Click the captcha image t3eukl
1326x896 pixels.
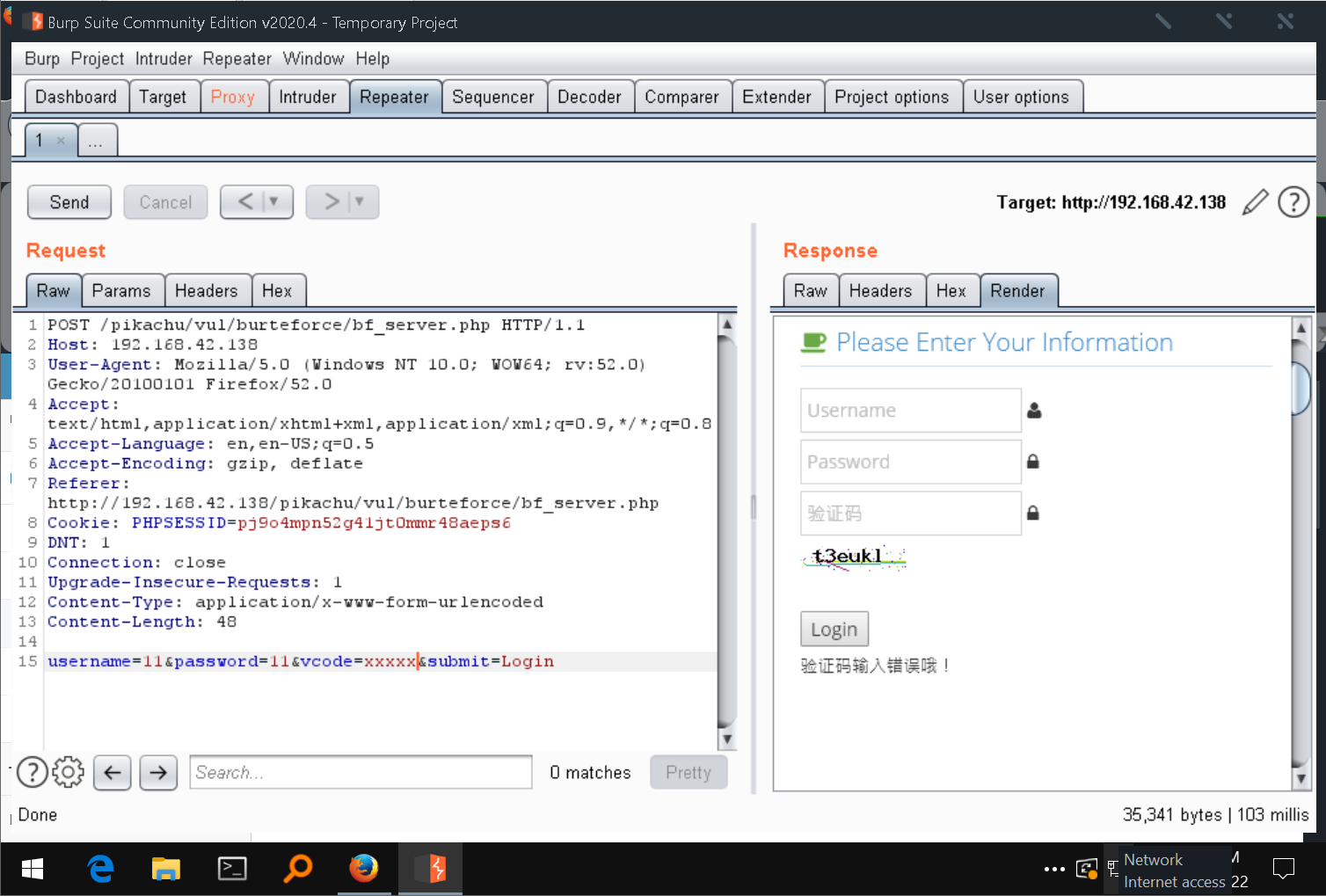853,557
